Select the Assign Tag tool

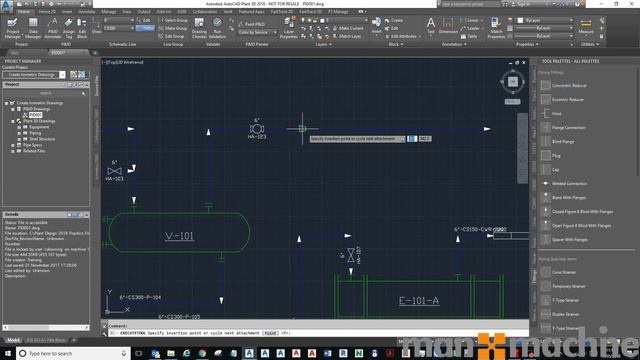(x=69, y=28)
